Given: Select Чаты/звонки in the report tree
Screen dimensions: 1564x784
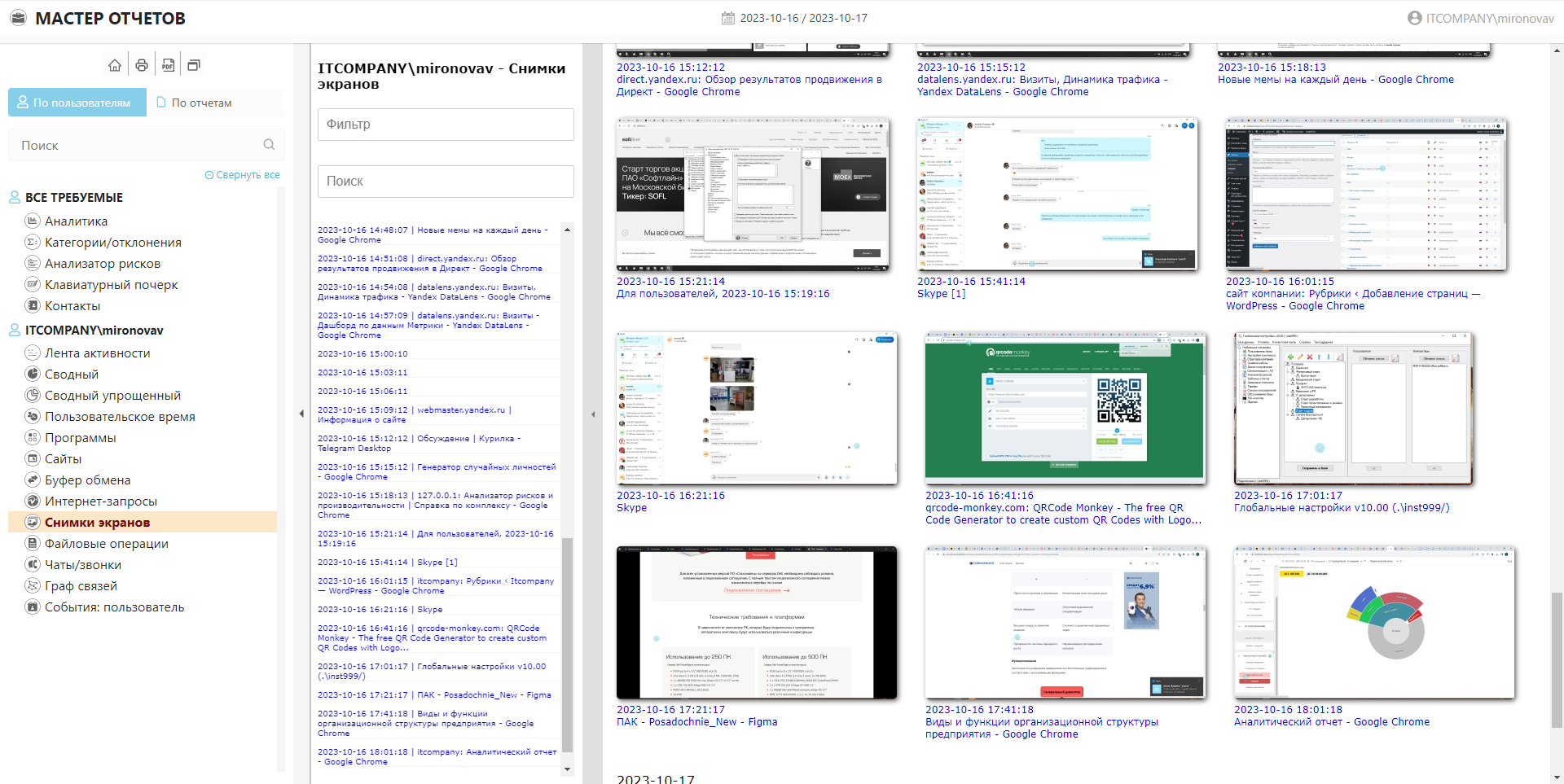Looking at the screenshot, I should click(82, 565).
